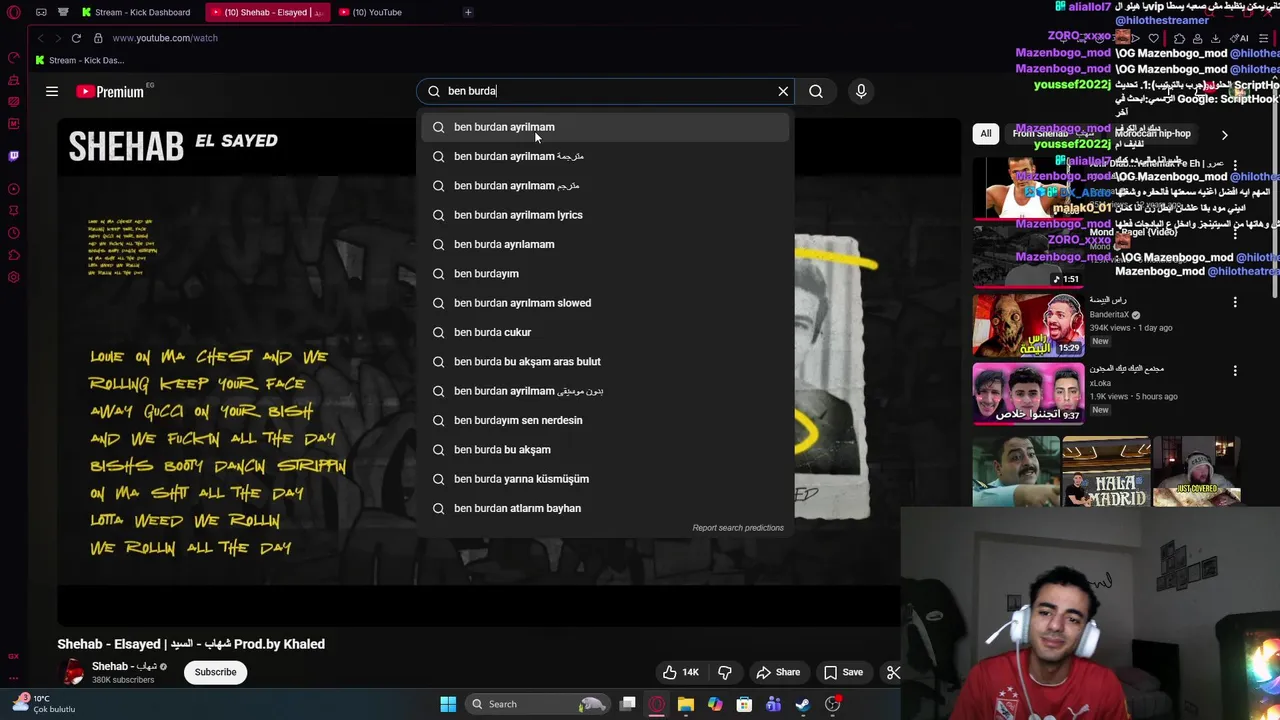Viewport: 1280px width, 720px height.
Task: Open 'Report search predictions' link
Action: click(x=738, y=528)
